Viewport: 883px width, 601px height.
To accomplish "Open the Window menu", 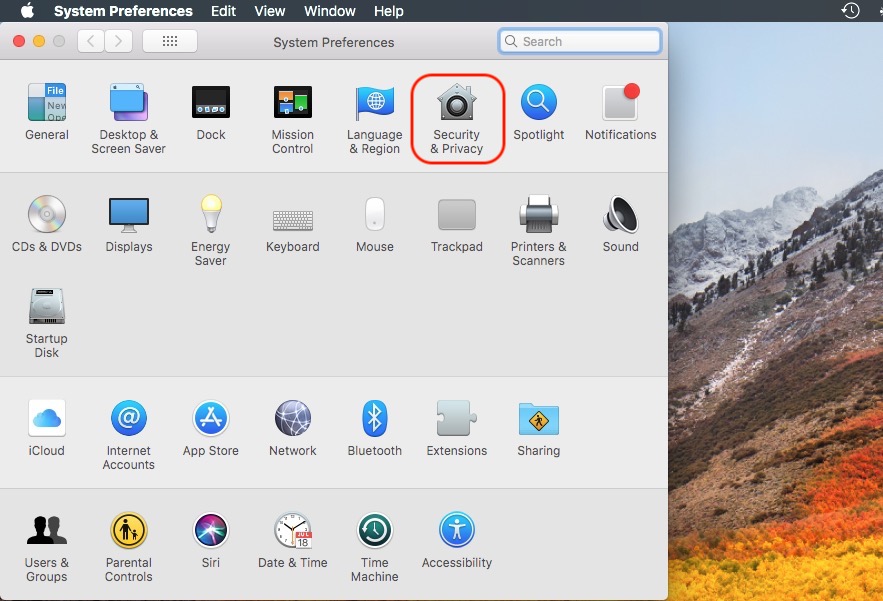I will [x=329, y=11].
